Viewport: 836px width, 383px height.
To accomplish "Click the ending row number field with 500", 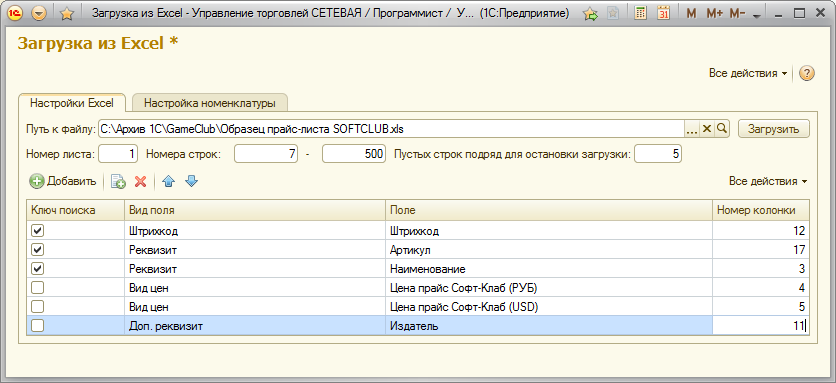I will tap(354, 155).
